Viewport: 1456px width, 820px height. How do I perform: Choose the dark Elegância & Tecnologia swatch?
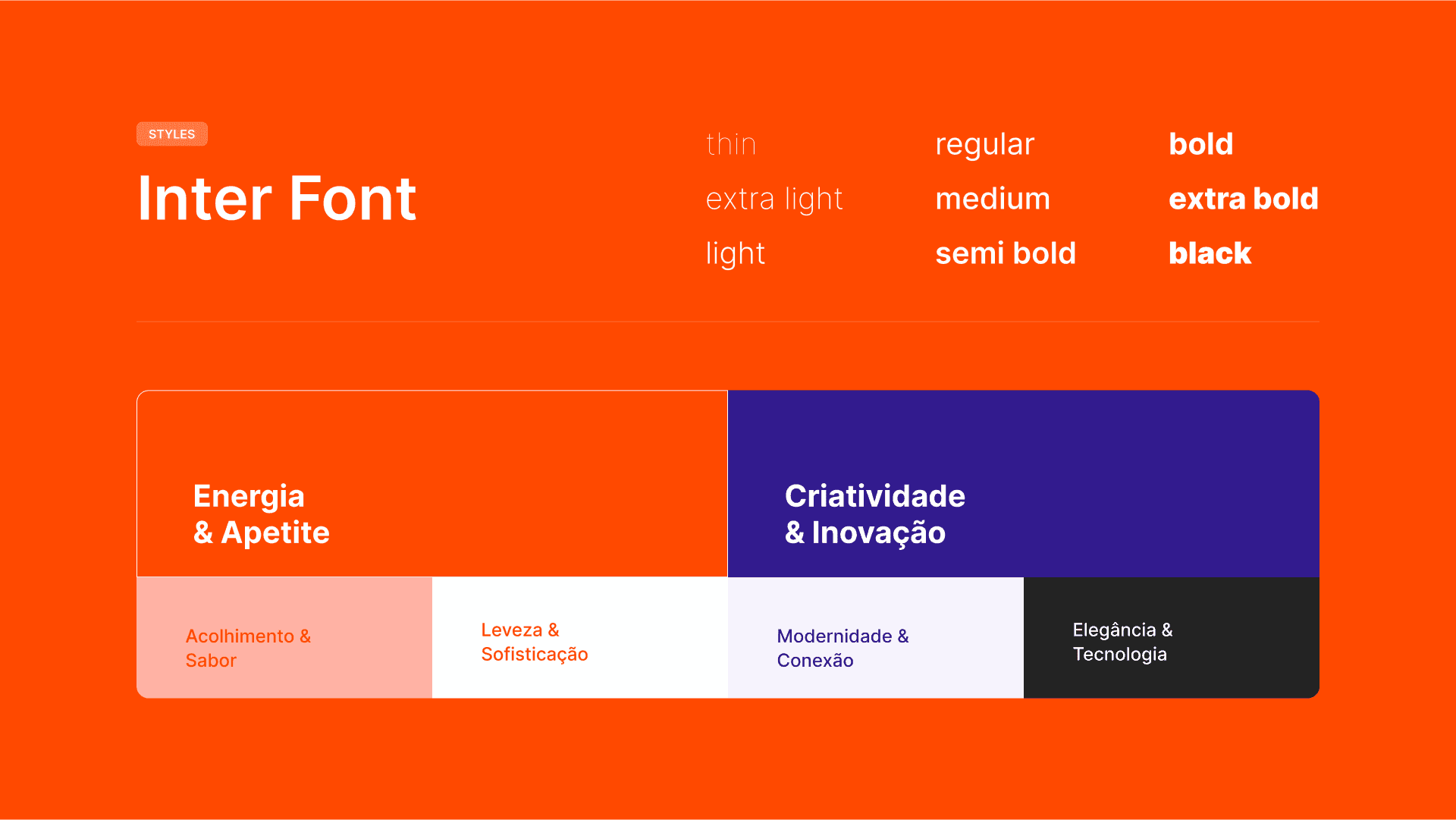1172,638
